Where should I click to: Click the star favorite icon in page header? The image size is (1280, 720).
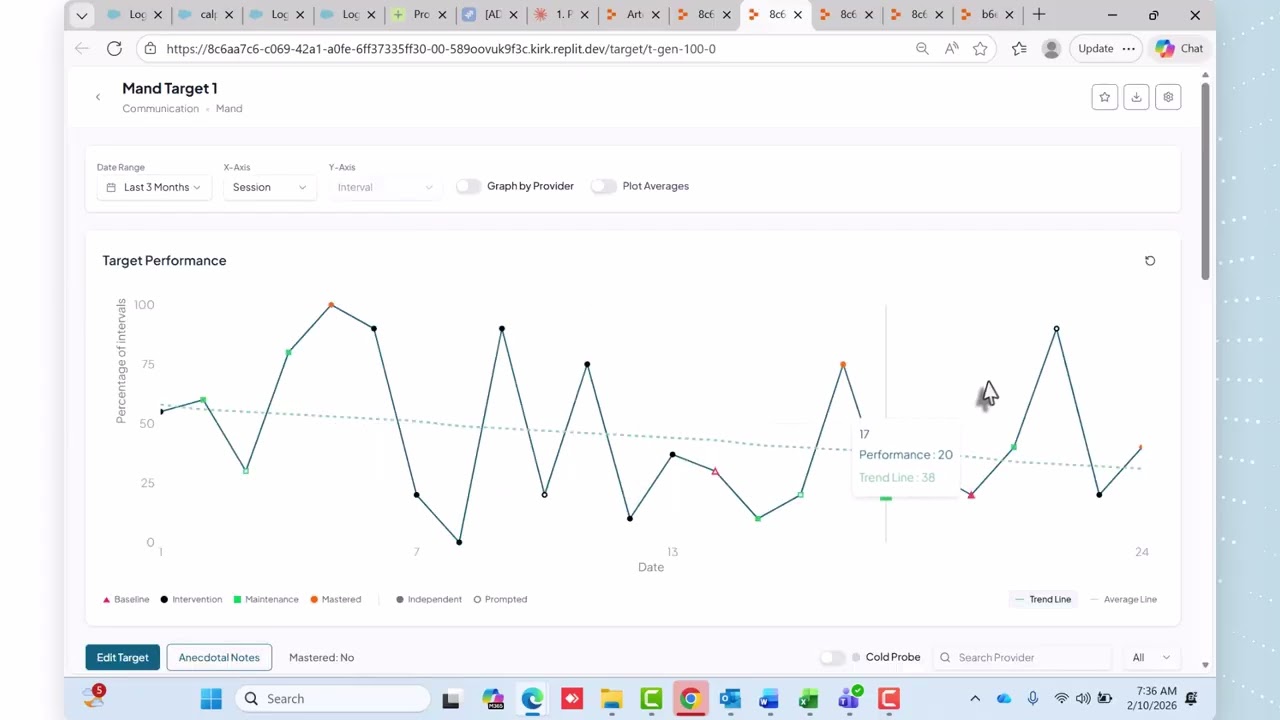point(1105,97)
